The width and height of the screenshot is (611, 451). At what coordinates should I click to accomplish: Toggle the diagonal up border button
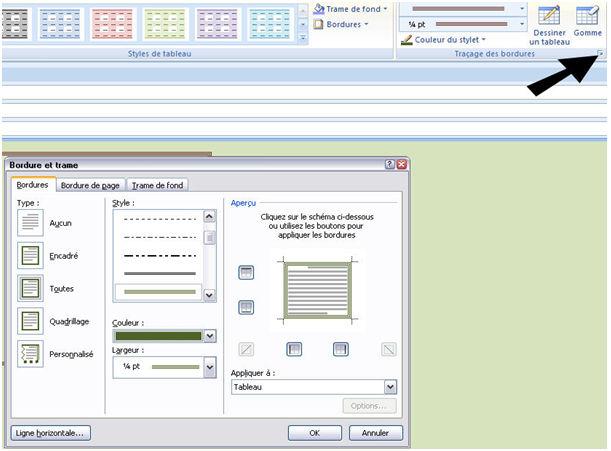click(x=246, y=349)
